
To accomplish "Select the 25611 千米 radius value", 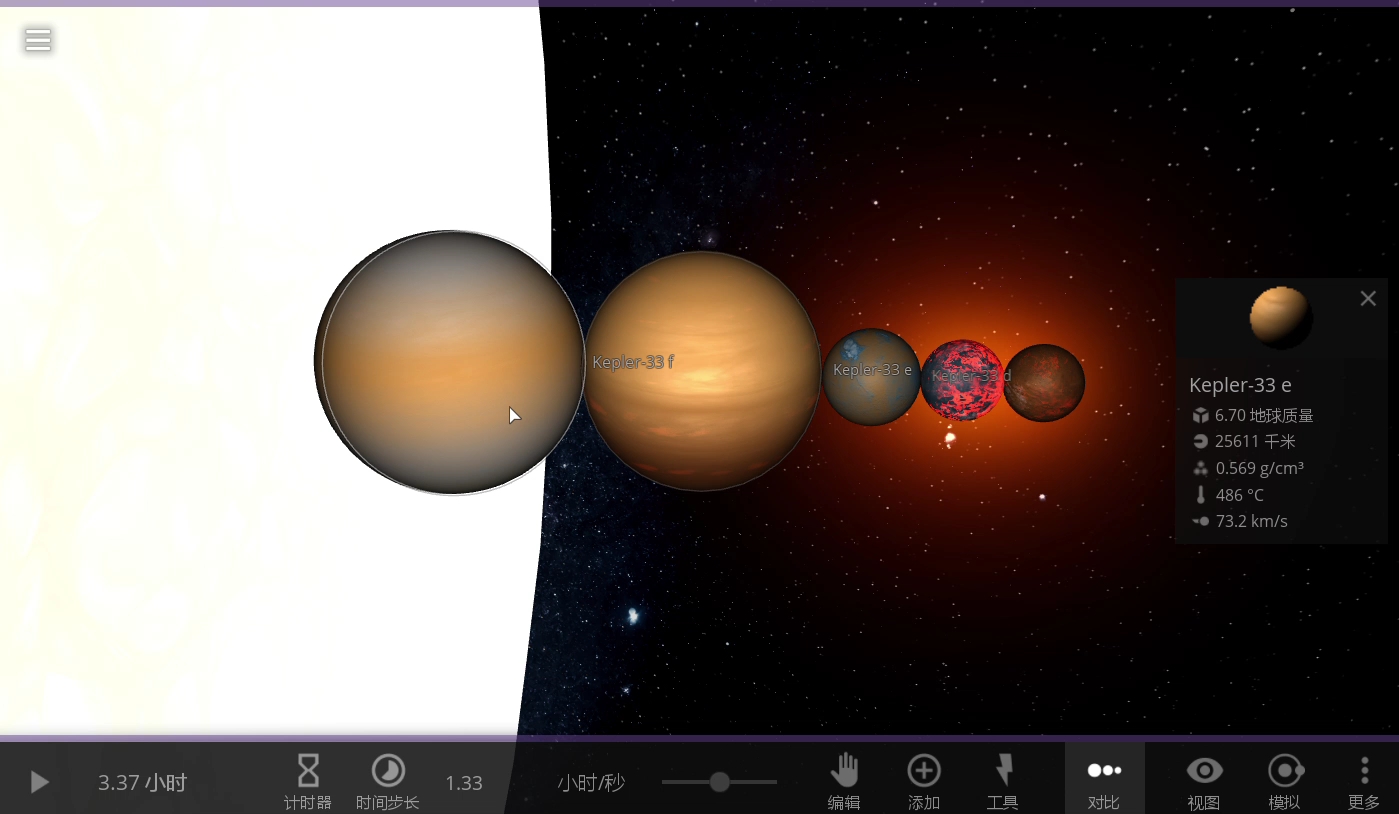I will 1255,441.
